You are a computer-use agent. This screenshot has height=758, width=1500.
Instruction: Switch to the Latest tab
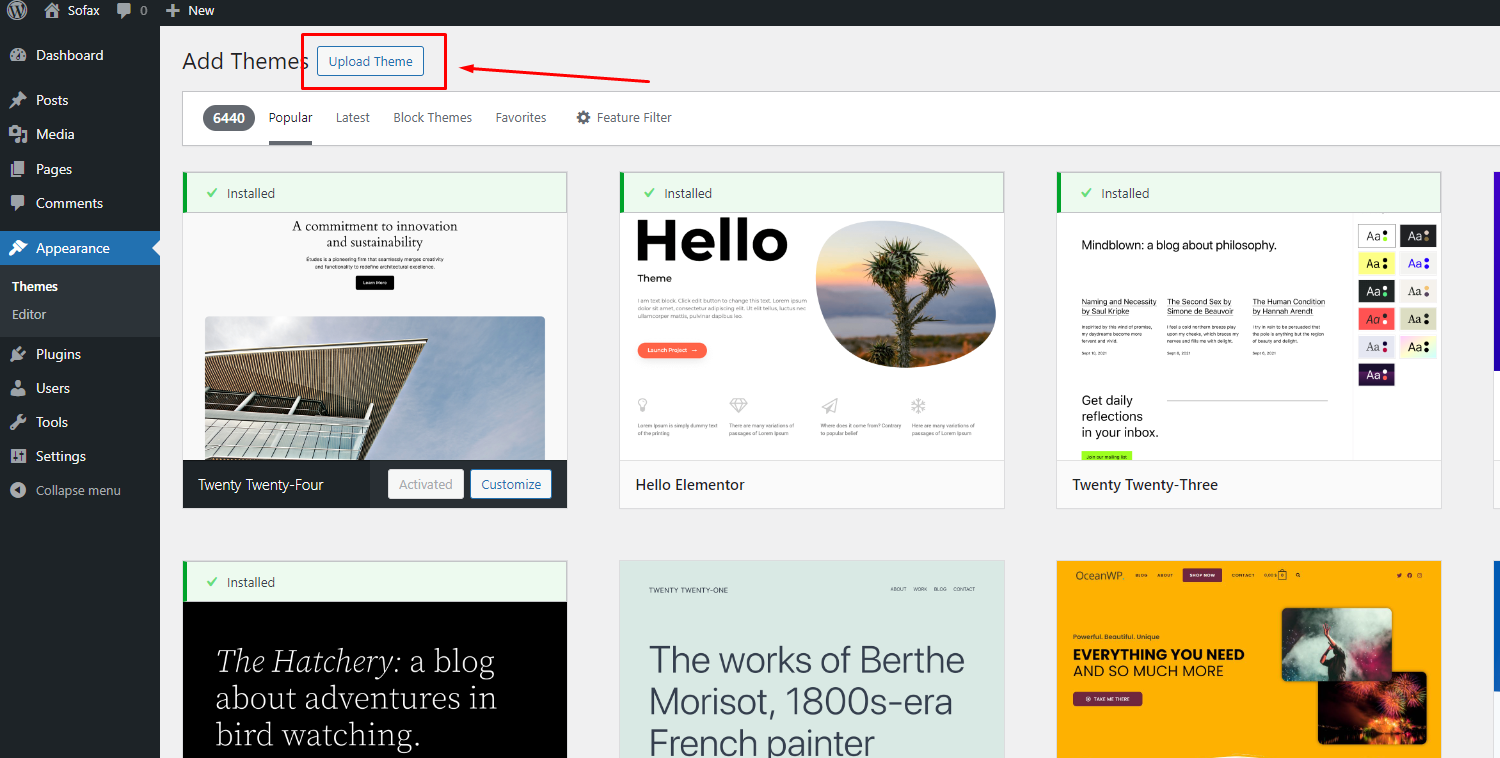tap(353, 118)
